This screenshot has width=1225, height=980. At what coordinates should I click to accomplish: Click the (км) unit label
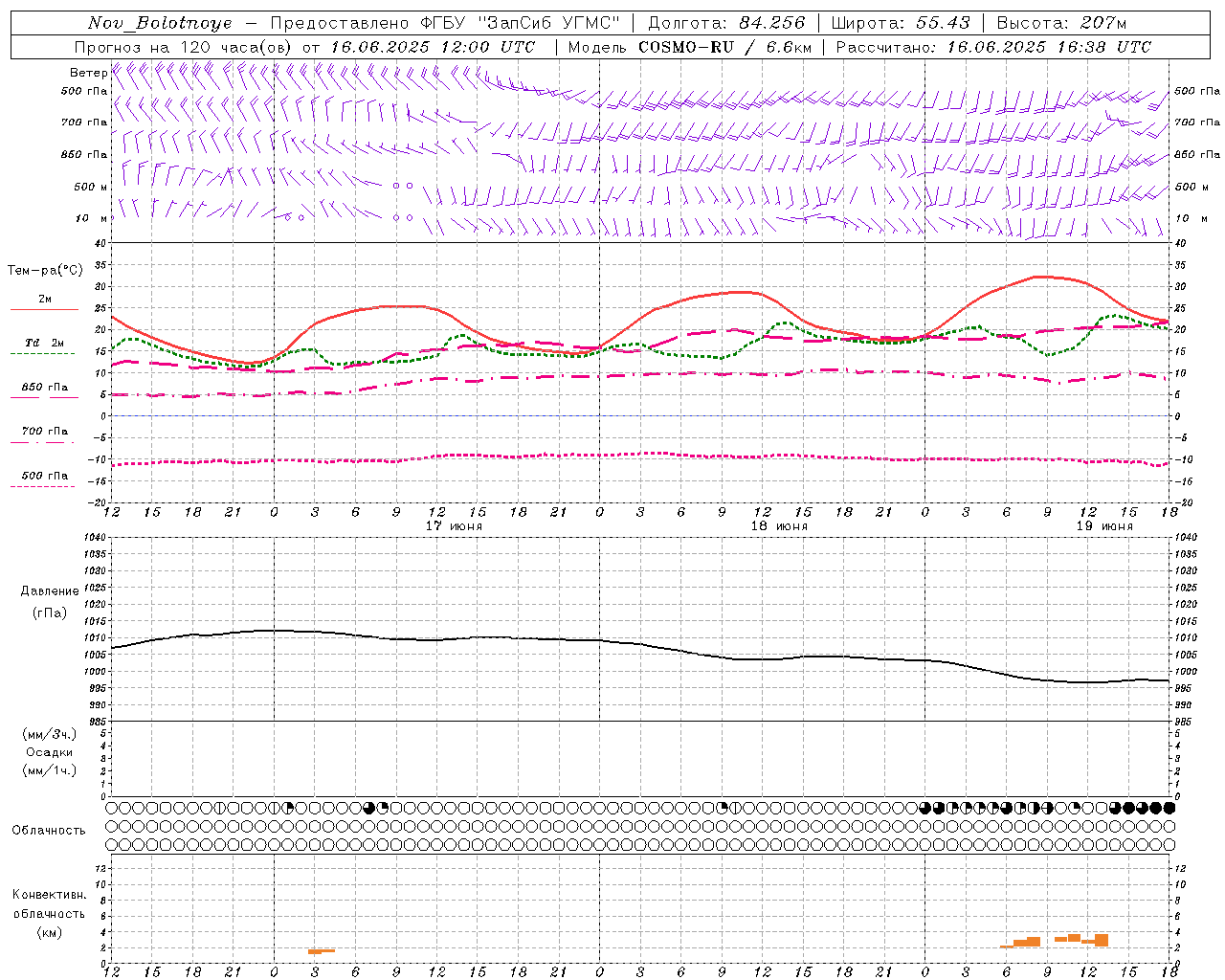click(x=50, y=933)
